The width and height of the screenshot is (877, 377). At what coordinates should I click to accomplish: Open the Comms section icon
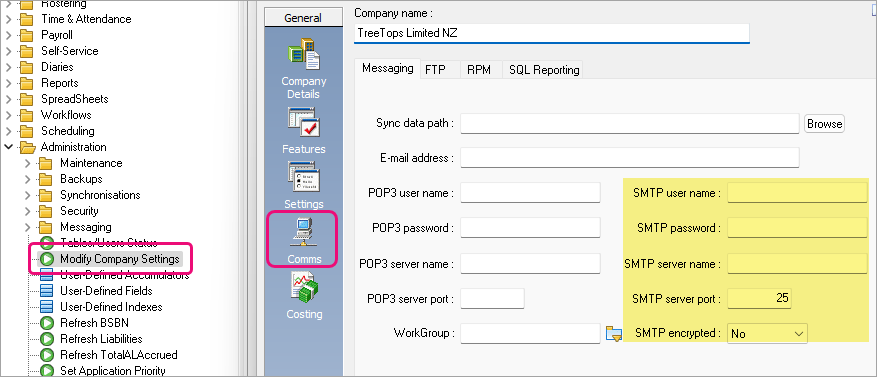point(304,232)
